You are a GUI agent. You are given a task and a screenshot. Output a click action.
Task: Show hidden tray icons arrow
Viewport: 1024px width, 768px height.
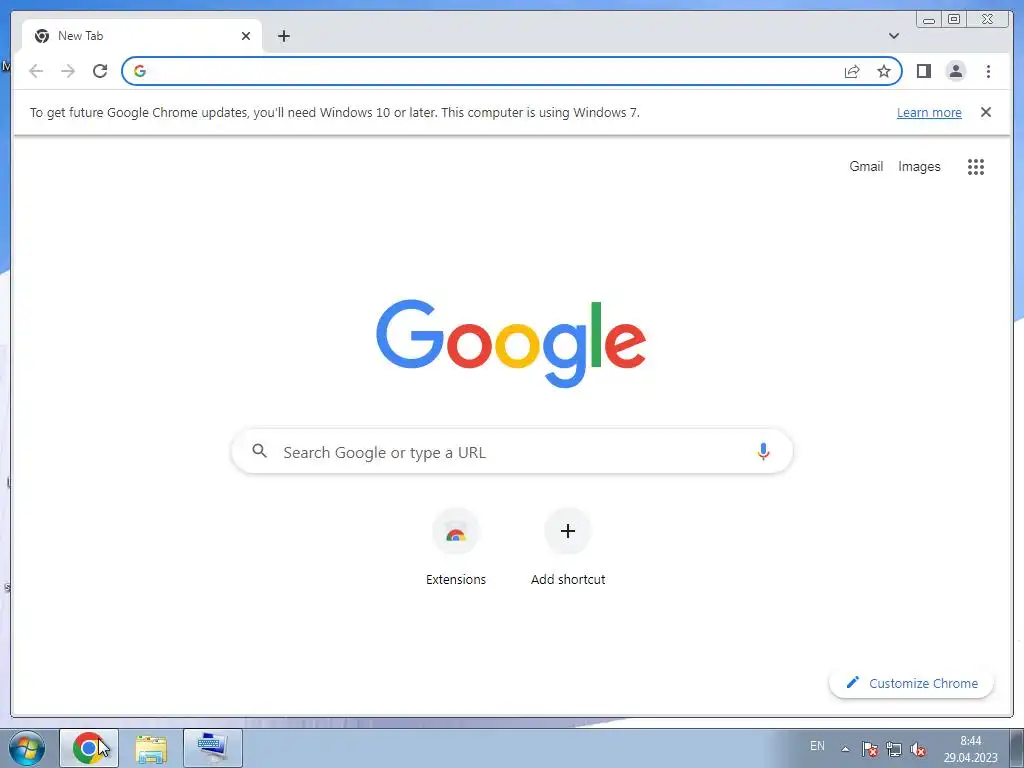coord(845,749)
